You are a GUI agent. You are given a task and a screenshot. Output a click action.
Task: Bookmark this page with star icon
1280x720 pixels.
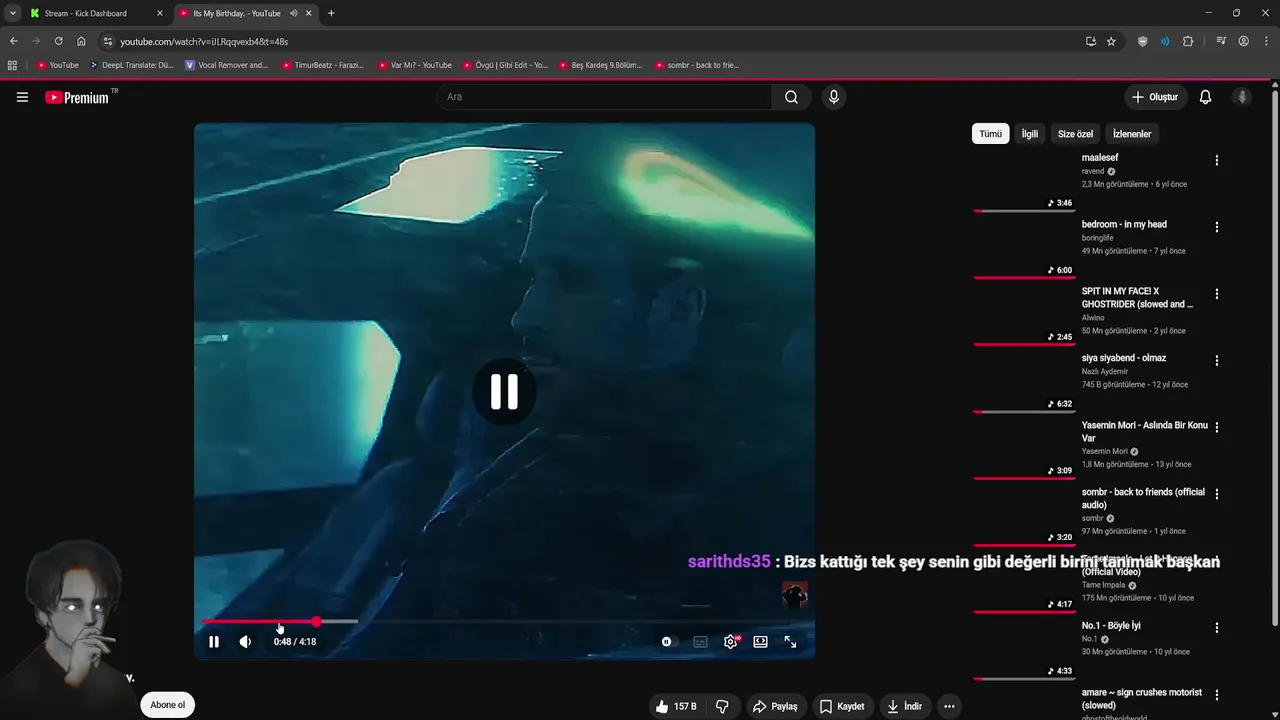1111,41
